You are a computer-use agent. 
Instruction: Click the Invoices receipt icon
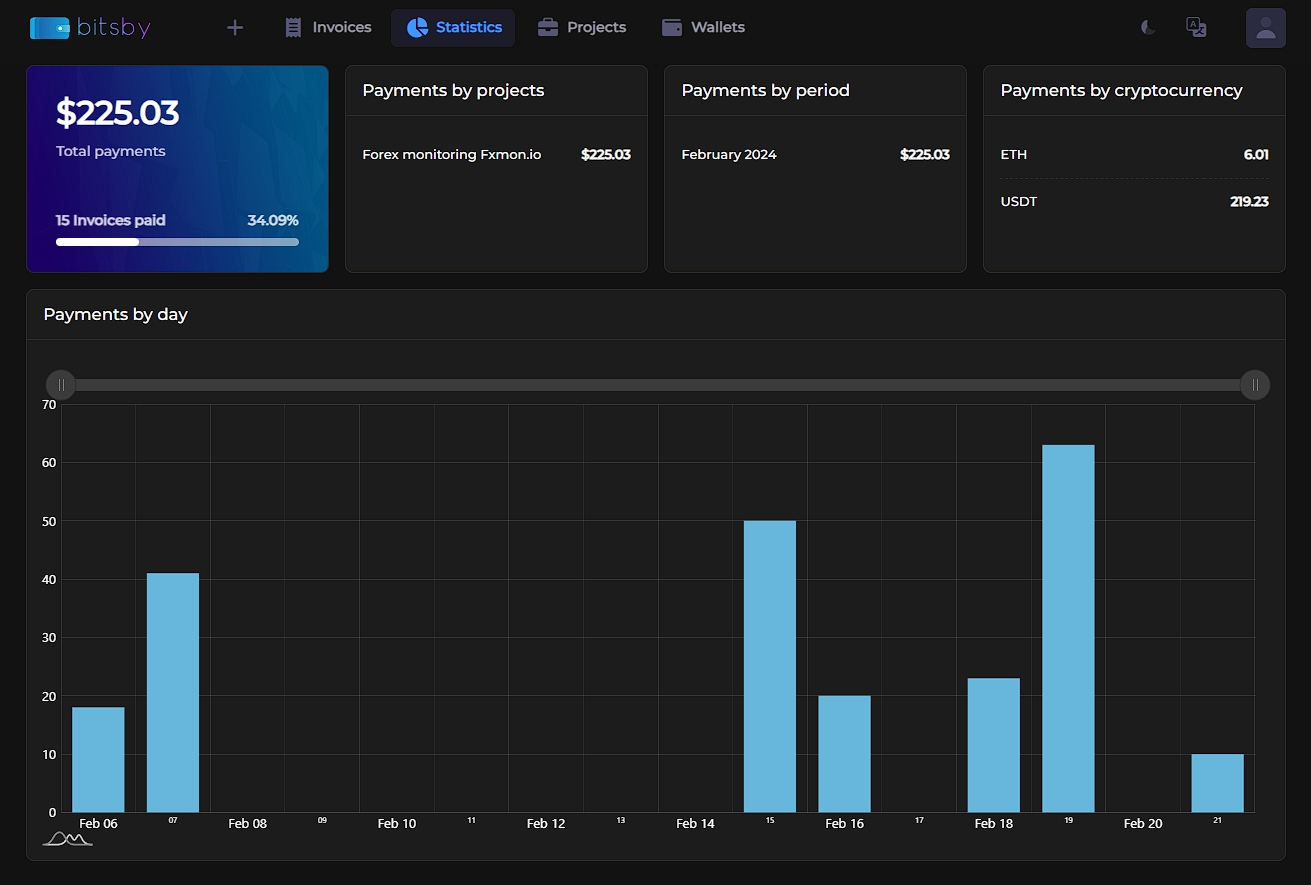pyautogui.click(x=293, y=28)
